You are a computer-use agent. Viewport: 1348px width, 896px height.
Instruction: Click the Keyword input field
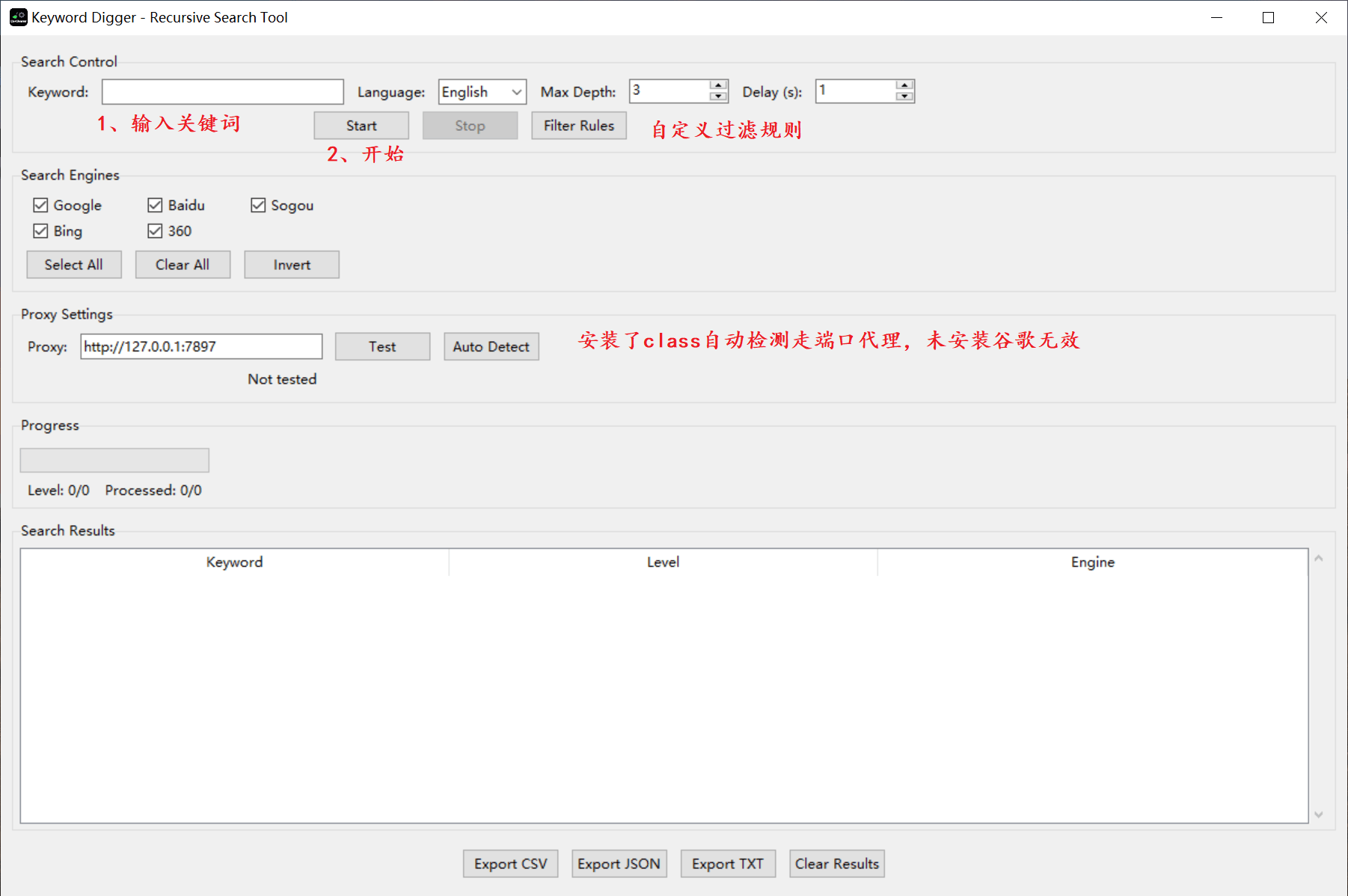222,92
